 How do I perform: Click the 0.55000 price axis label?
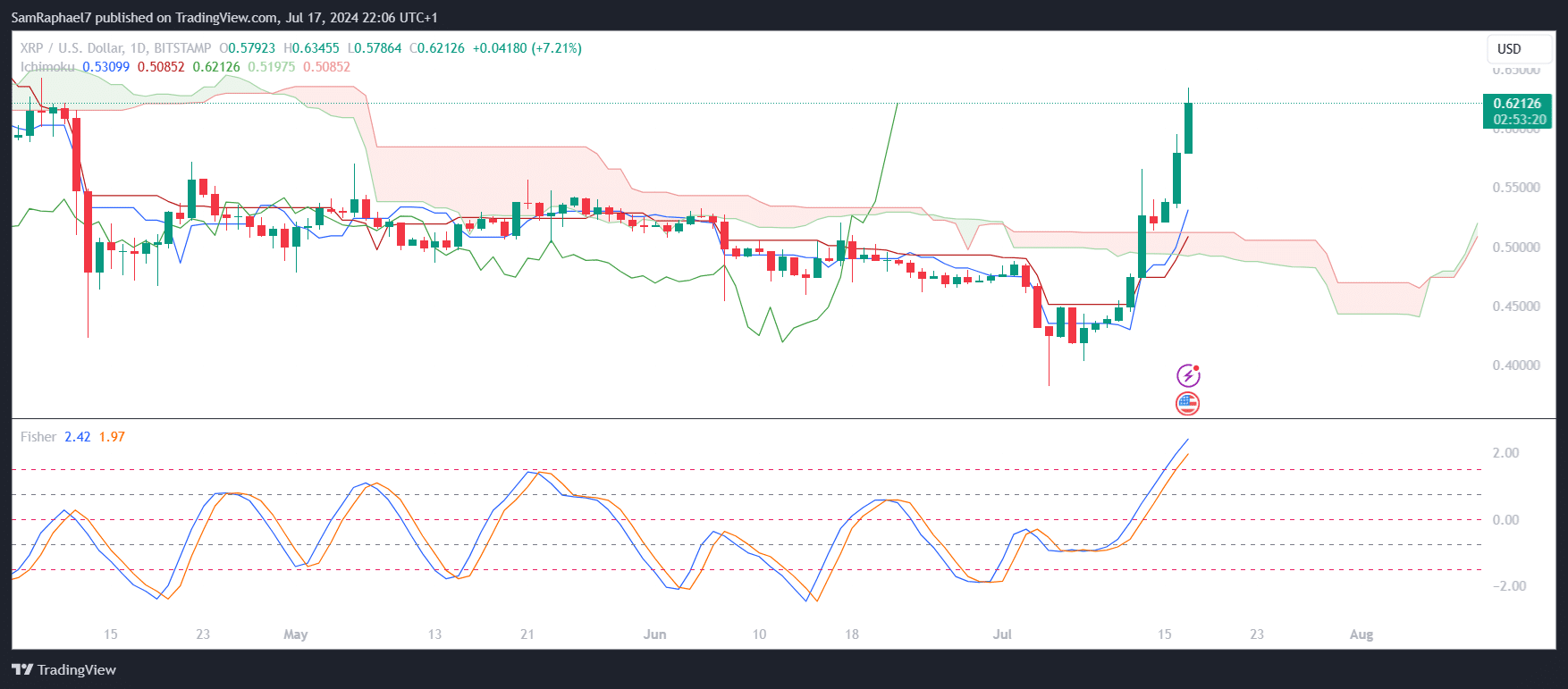pyautogui.click(x=1516, y=188)
